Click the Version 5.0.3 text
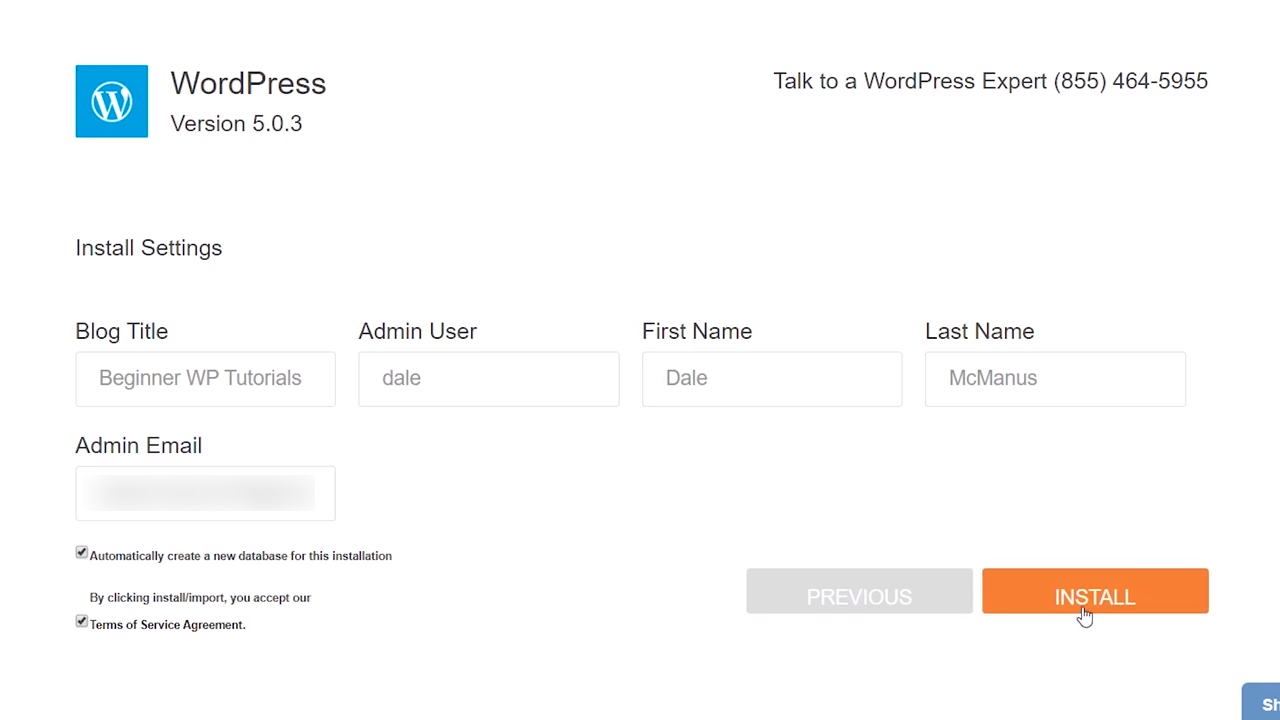 [236, 124]
